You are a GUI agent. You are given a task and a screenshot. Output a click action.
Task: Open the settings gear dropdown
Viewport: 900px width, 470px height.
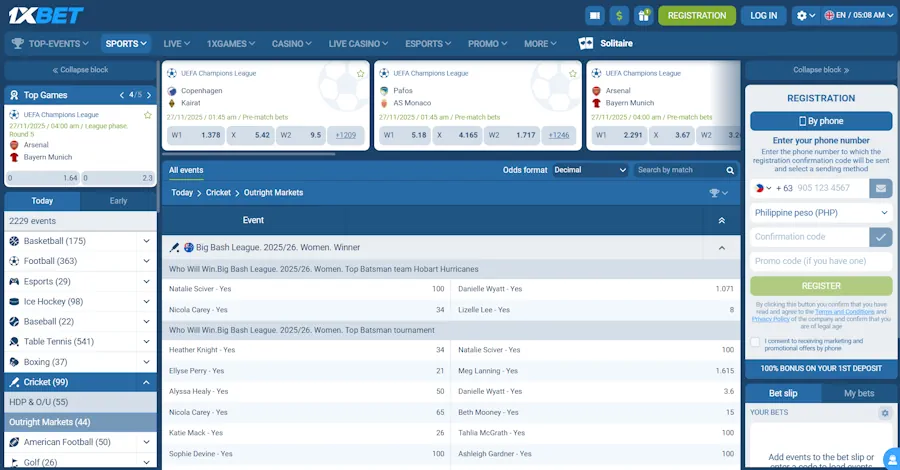[x=806, y=15]
